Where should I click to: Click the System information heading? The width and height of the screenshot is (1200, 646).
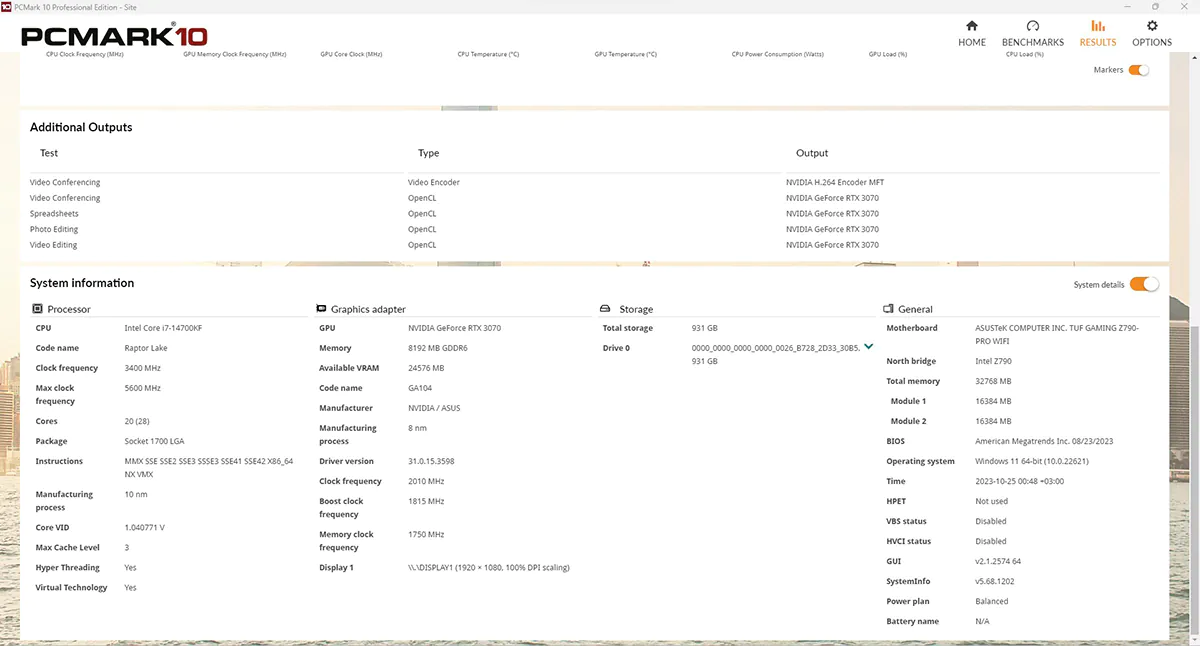pyautogui.click(x=82, y=283)
